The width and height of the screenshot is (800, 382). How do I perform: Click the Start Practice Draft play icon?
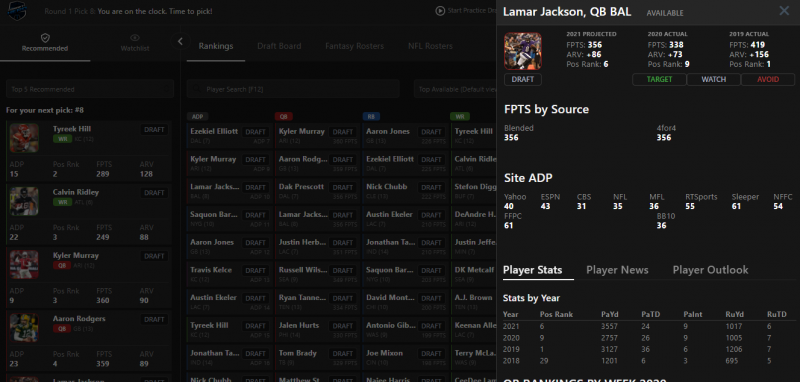[x=440, y=11]
